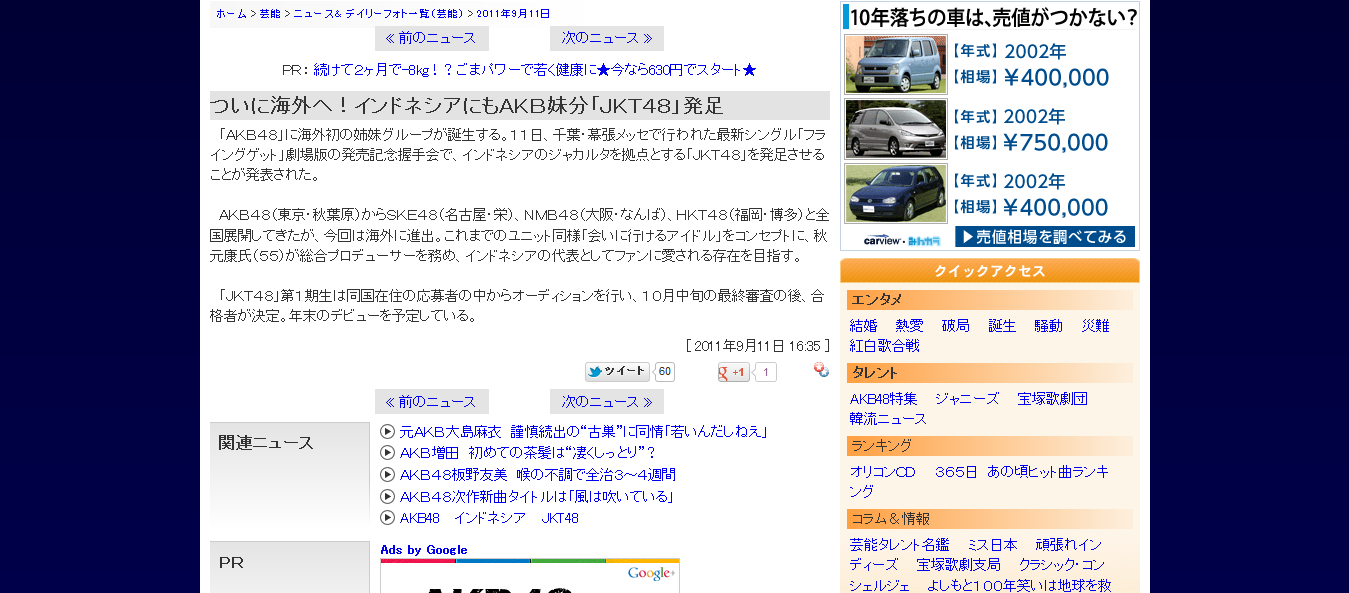Open 熱愛 quick access link

910,326
